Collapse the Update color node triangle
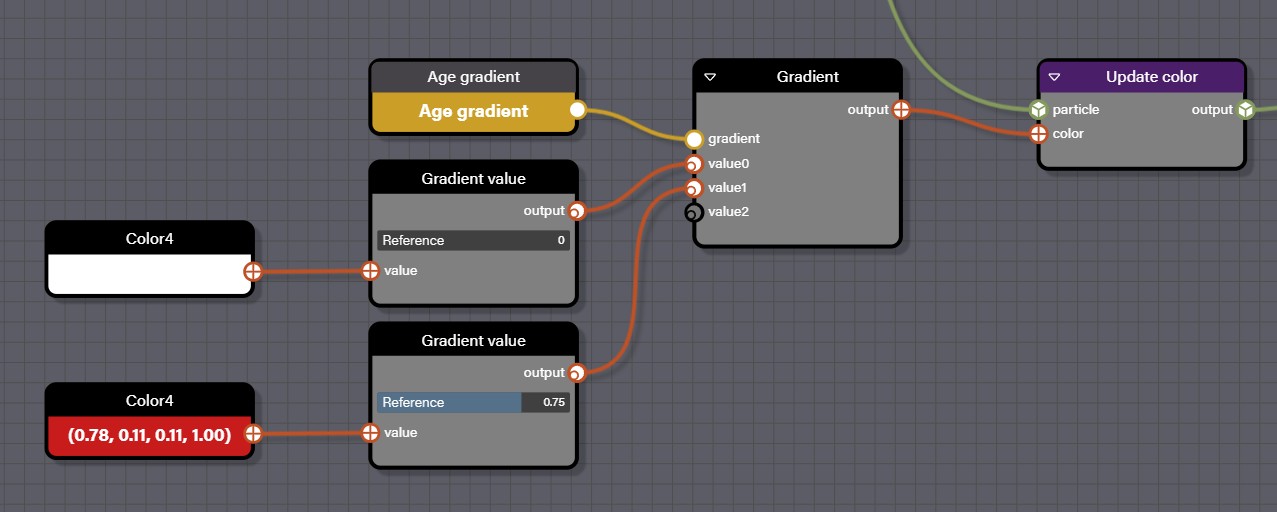This screenshot has width=1277, height=512. pyautogui.click(x=1054, y=77)
